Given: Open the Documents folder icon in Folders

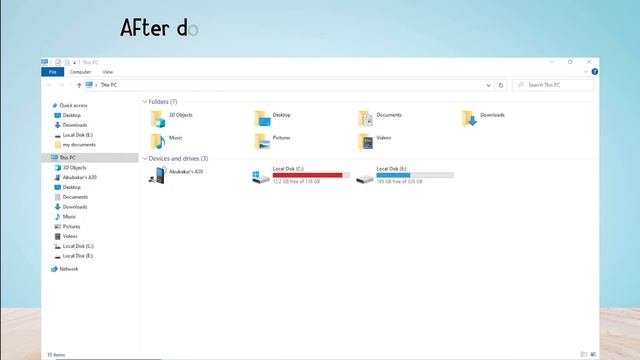Looking at the screenshot, I should pyautogui.click(x=366, y=119).
